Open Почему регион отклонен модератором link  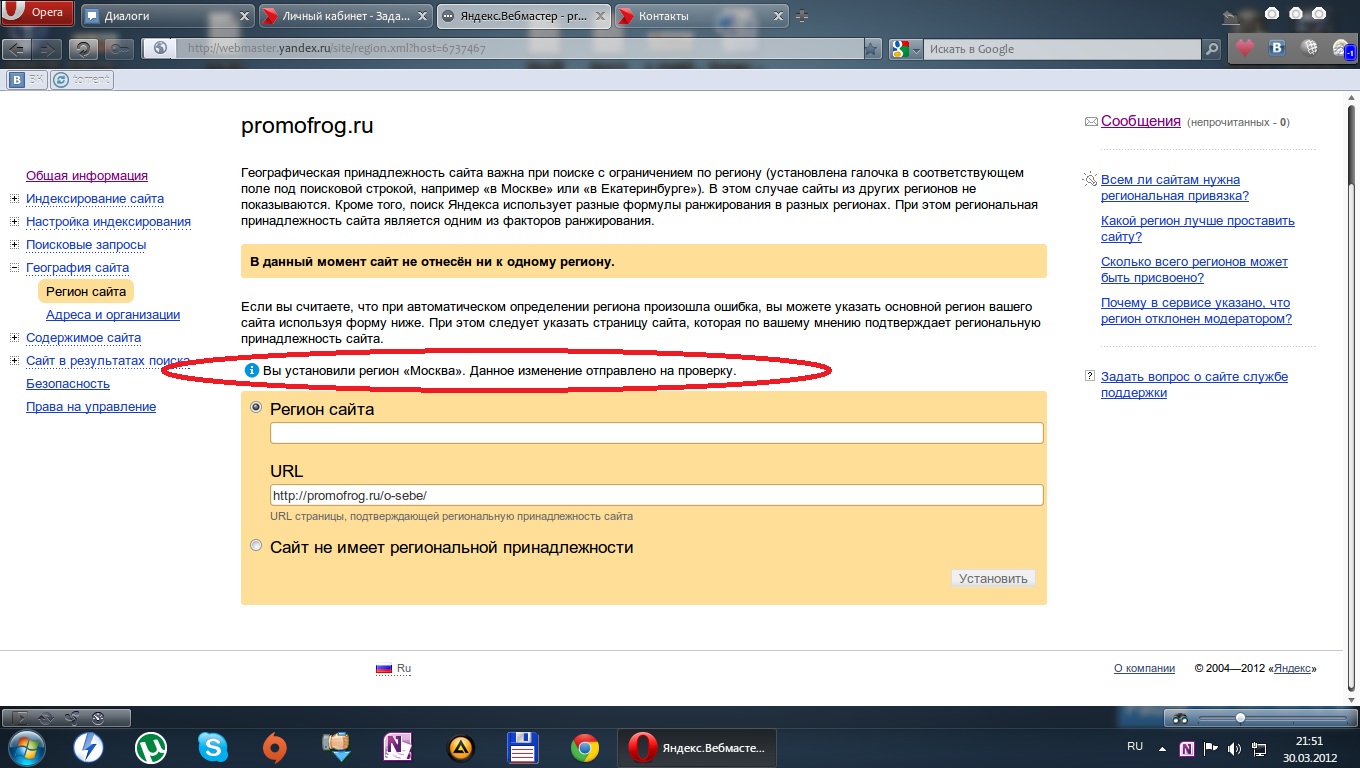[1196, 311]
